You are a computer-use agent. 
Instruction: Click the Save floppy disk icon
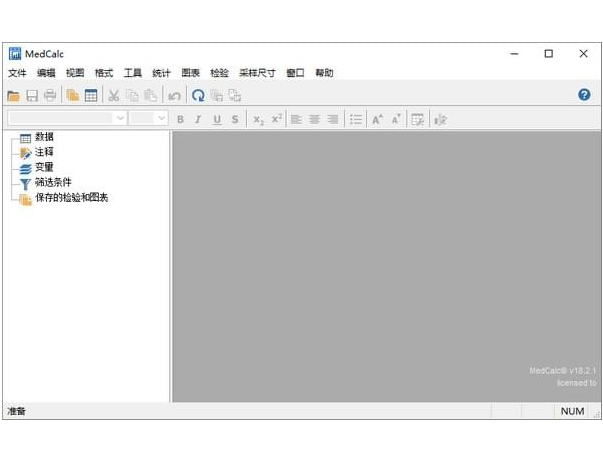pos(32,95)
